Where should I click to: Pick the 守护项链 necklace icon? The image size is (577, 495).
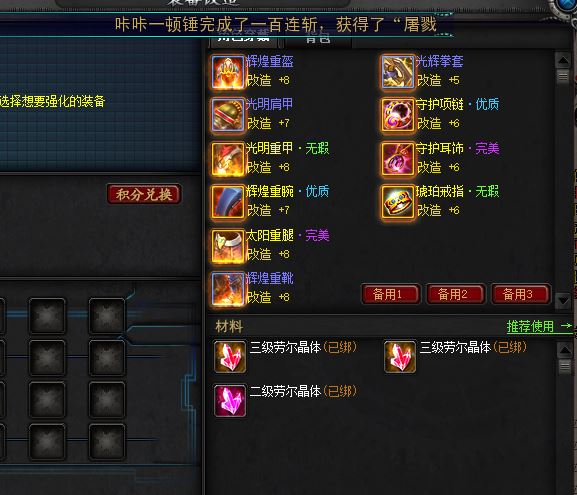(397, 115)
